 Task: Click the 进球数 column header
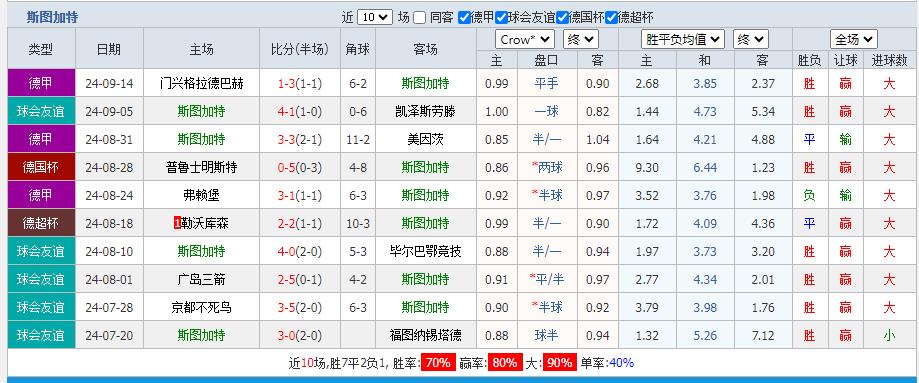889,60
